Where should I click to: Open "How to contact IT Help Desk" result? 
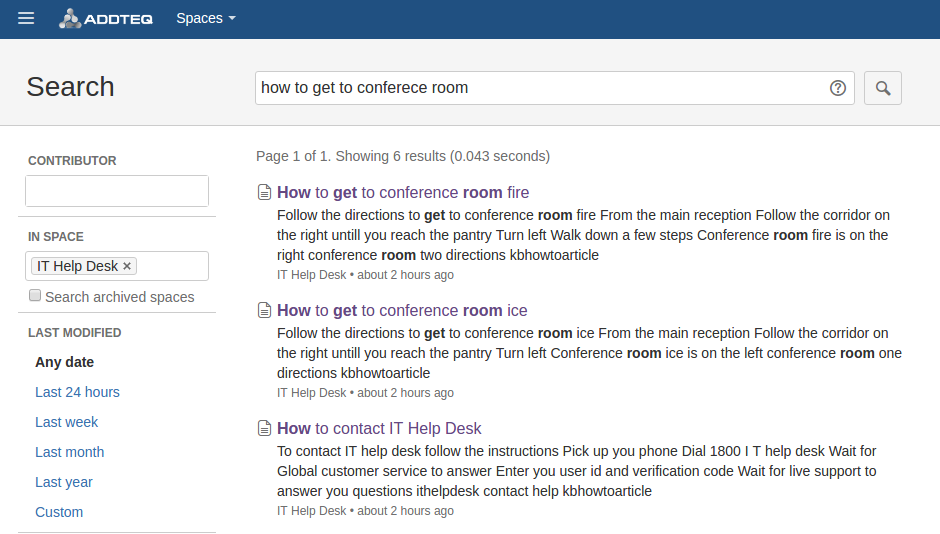379,429
